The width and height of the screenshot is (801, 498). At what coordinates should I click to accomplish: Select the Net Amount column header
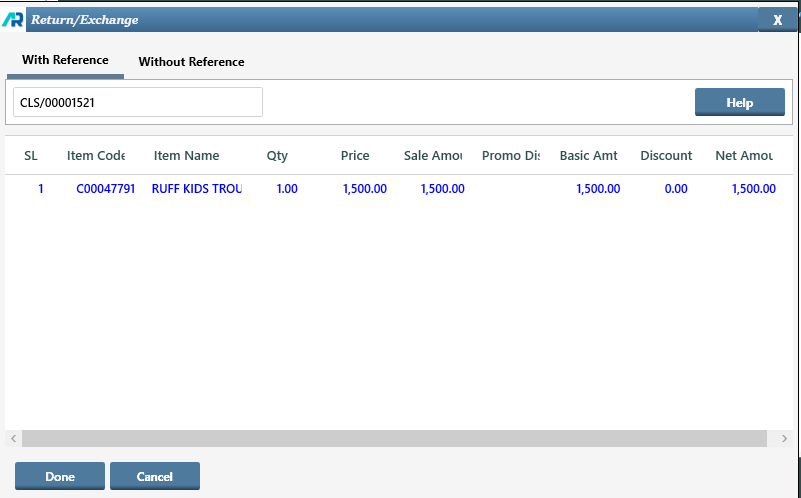tap(744, 156)
